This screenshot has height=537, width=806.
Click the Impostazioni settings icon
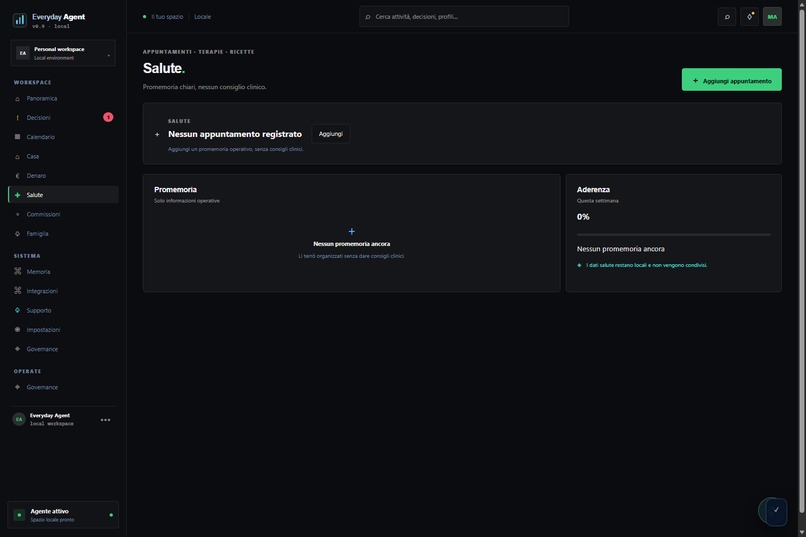[x=17, y=329]
